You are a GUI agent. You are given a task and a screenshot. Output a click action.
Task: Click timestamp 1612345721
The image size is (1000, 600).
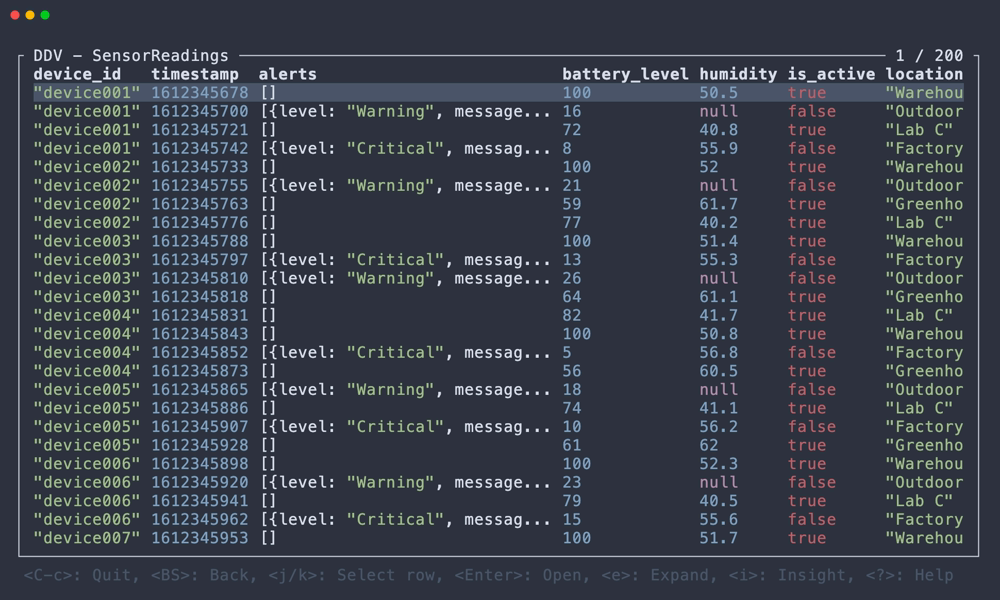200,129
